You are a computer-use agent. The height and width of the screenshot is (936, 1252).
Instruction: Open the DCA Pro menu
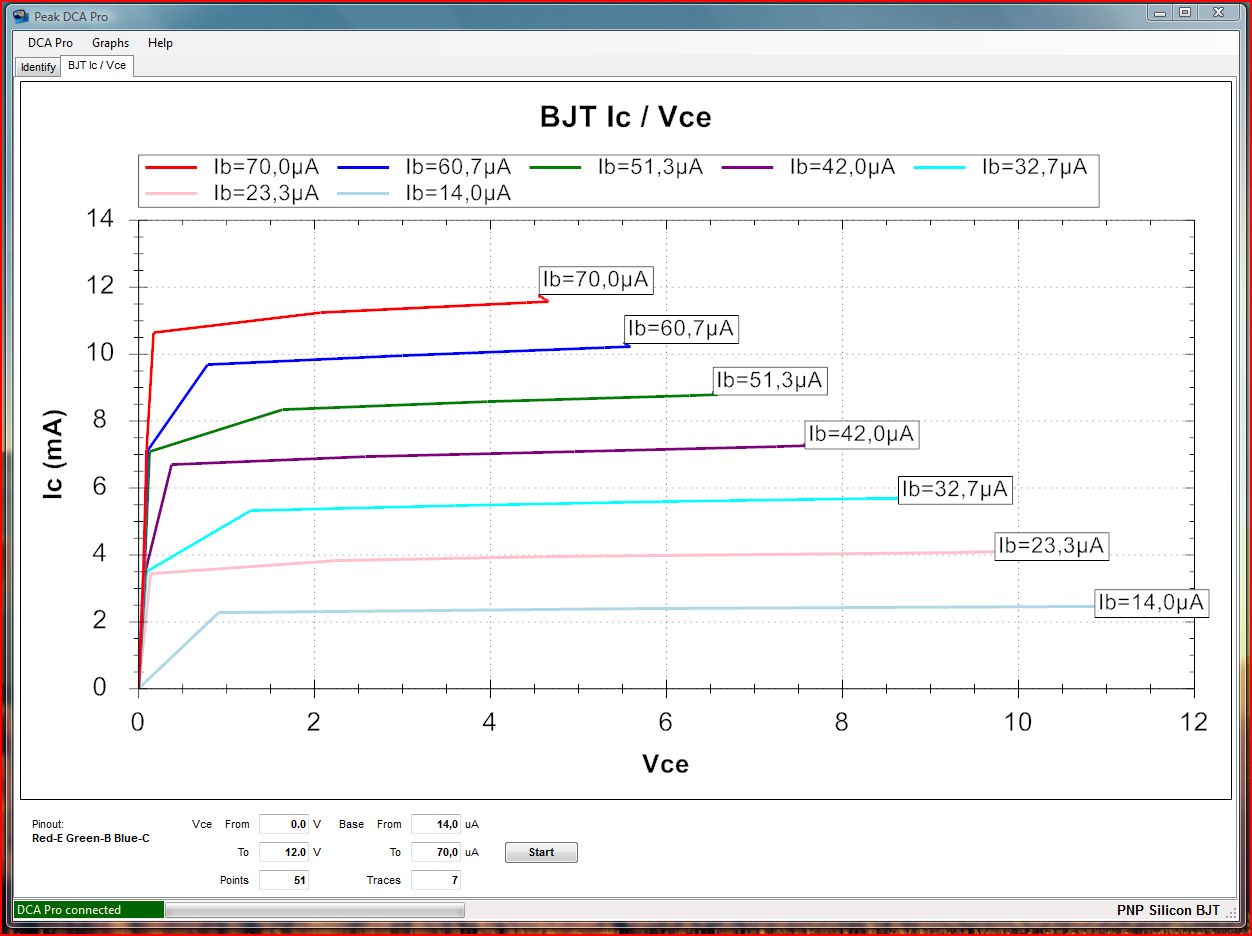[50, 43]
